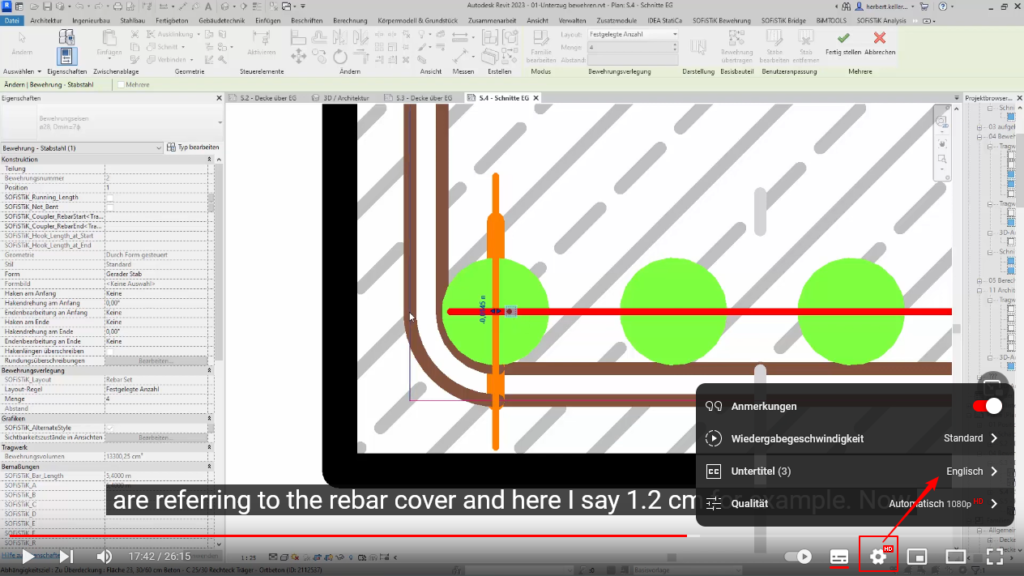The width and height of the screenshot is (1024, 576).
Task: Click the Save icon in quick access toolbar
Action: 46,6
